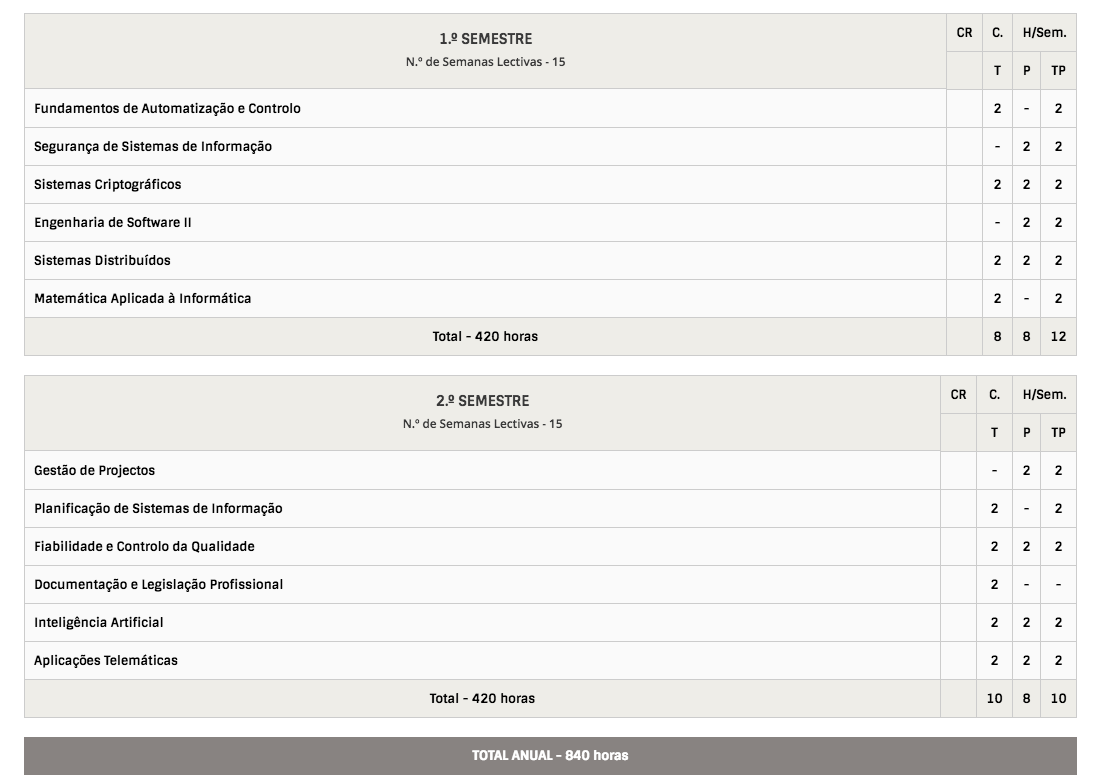The image size is (1100, 784).
Task: Select Fiabilidade e Controlo da Qualidade
Action: coord(144,546)
